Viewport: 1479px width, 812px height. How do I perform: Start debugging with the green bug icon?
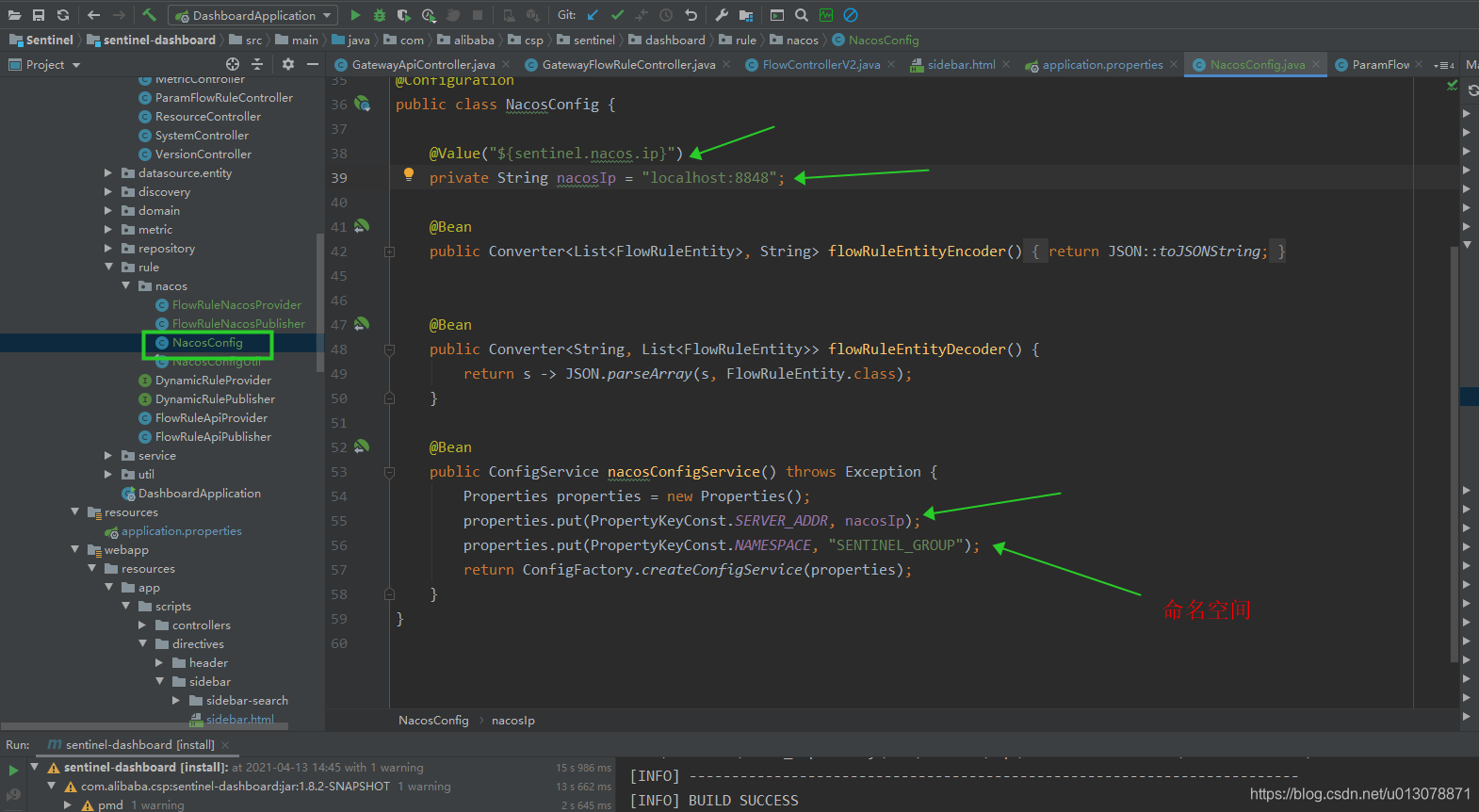(x=380, y=15)
